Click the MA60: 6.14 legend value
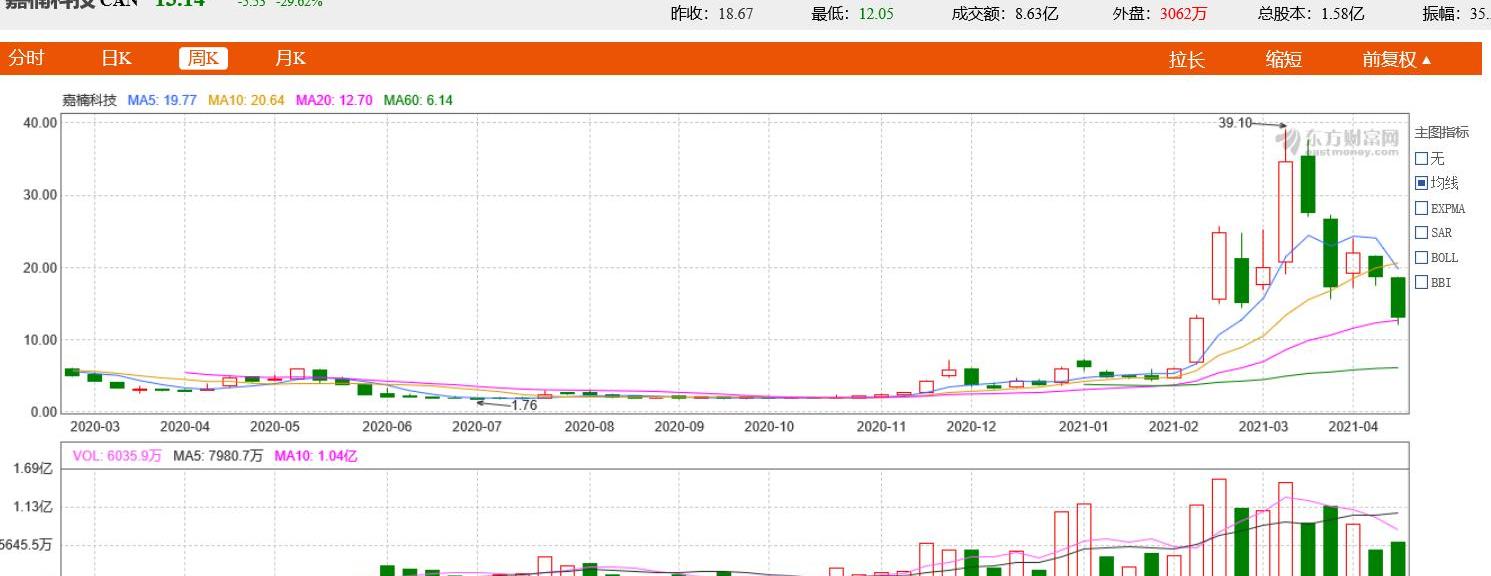Image resolution: width=1491 pixels, height=576 pixels. pyautogui.click(x=418, y=100)
